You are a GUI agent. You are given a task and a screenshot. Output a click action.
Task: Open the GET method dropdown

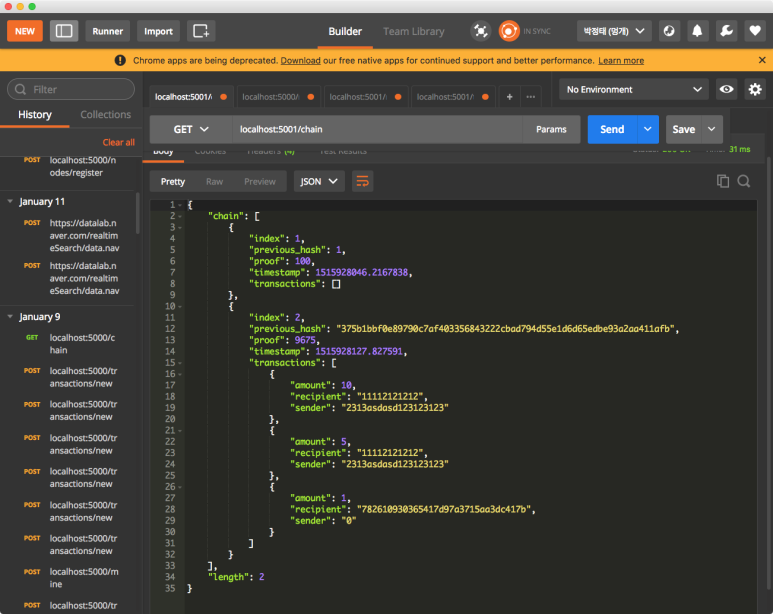191,129
